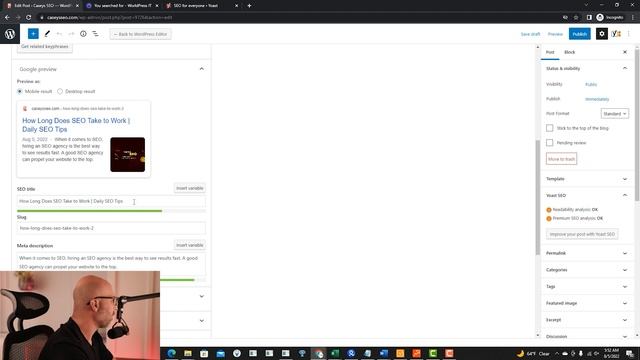Toggle the settings gear icon
The width and height of the screenshot is (640, 360).
[602, 34]
